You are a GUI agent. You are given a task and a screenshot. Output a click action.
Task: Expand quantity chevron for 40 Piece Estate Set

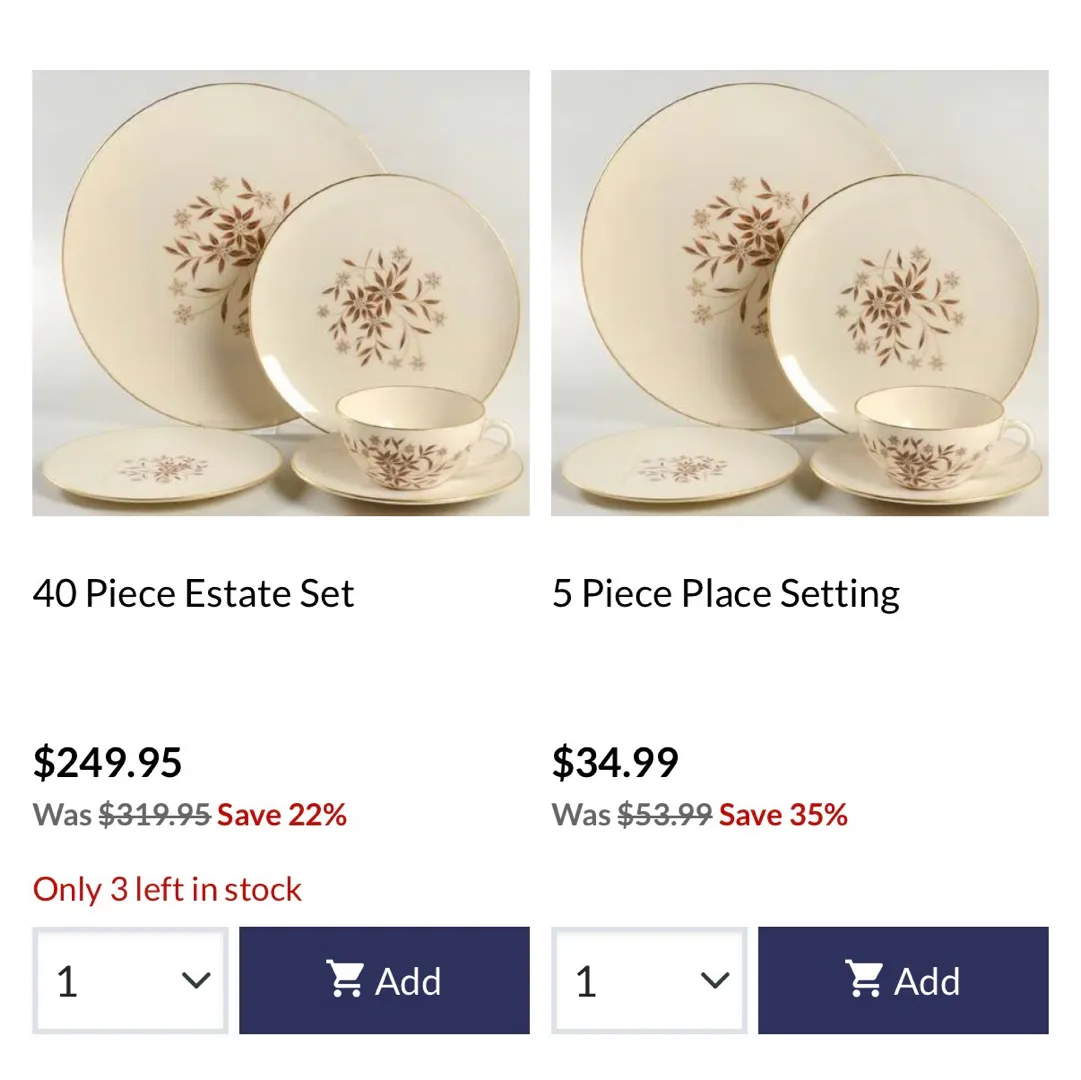[x=196, y=981]
